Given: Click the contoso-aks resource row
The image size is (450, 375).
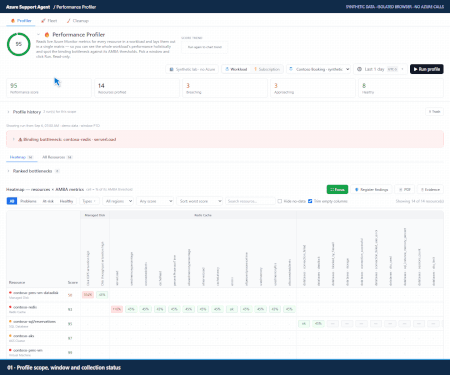Looking at the screenshot, I should 225,338.
